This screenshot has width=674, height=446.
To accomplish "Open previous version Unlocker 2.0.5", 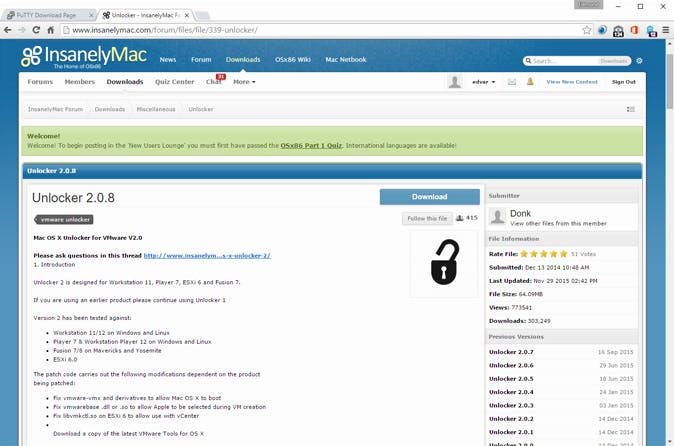I will (511, 379).
